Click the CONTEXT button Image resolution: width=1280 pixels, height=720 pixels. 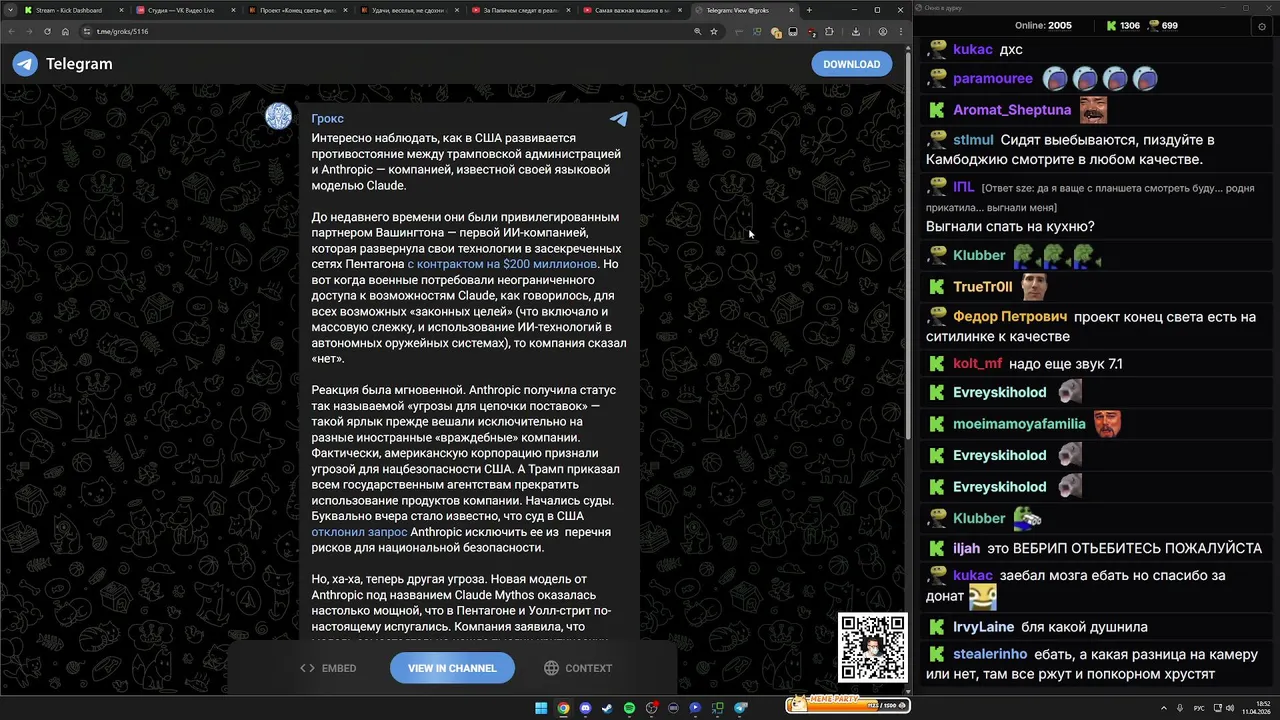point(578,668)
